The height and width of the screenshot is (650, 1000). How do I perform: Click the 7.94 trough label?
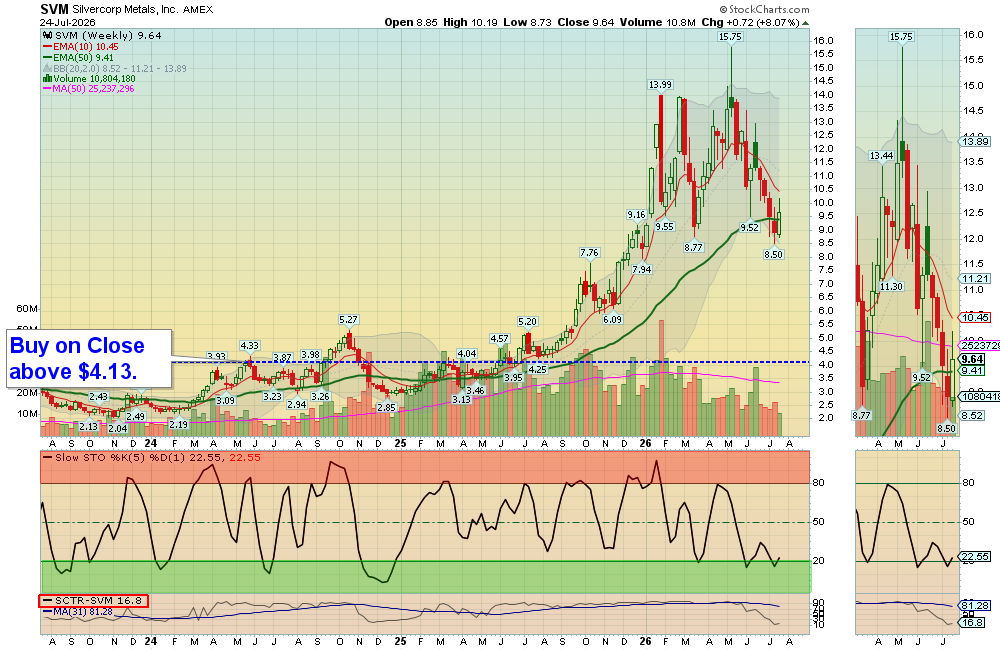[642, 269]
